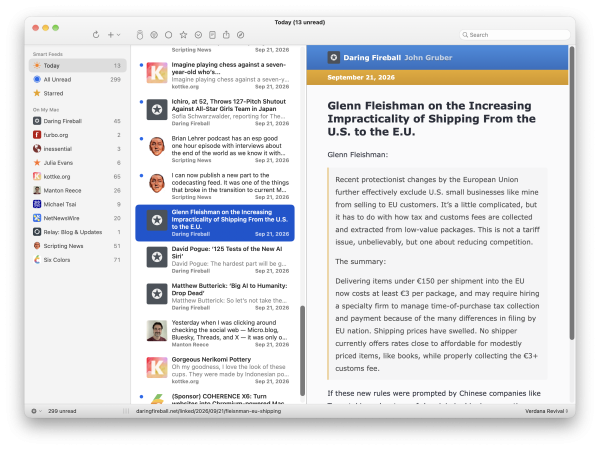The height and width of the screenshot is (450, 600).
Task: Select the Starred smart feed
Action: pyautogui.click(x=78, y=93)
